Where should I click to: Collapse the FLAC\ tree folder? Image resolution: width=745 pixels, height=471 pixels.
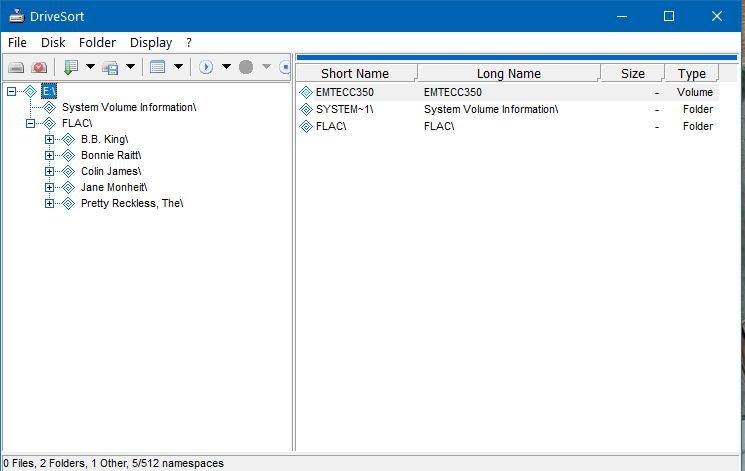pos(30,124)
